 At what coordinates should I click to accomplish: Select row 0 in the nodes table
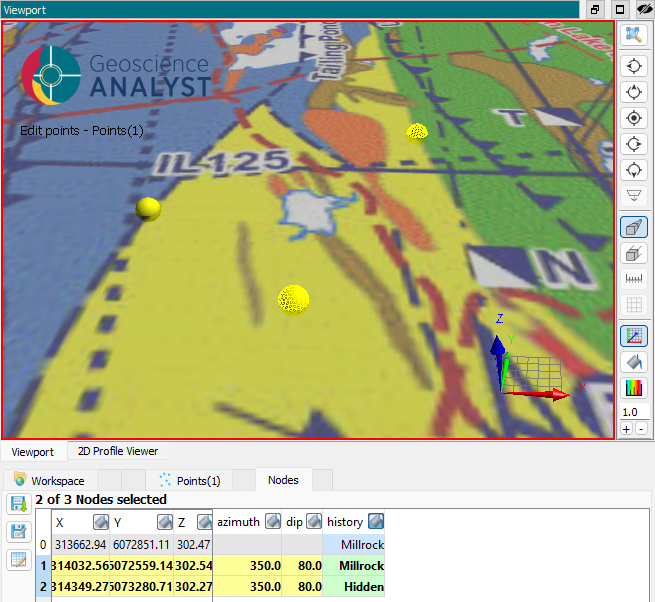[x=42, y=545]
